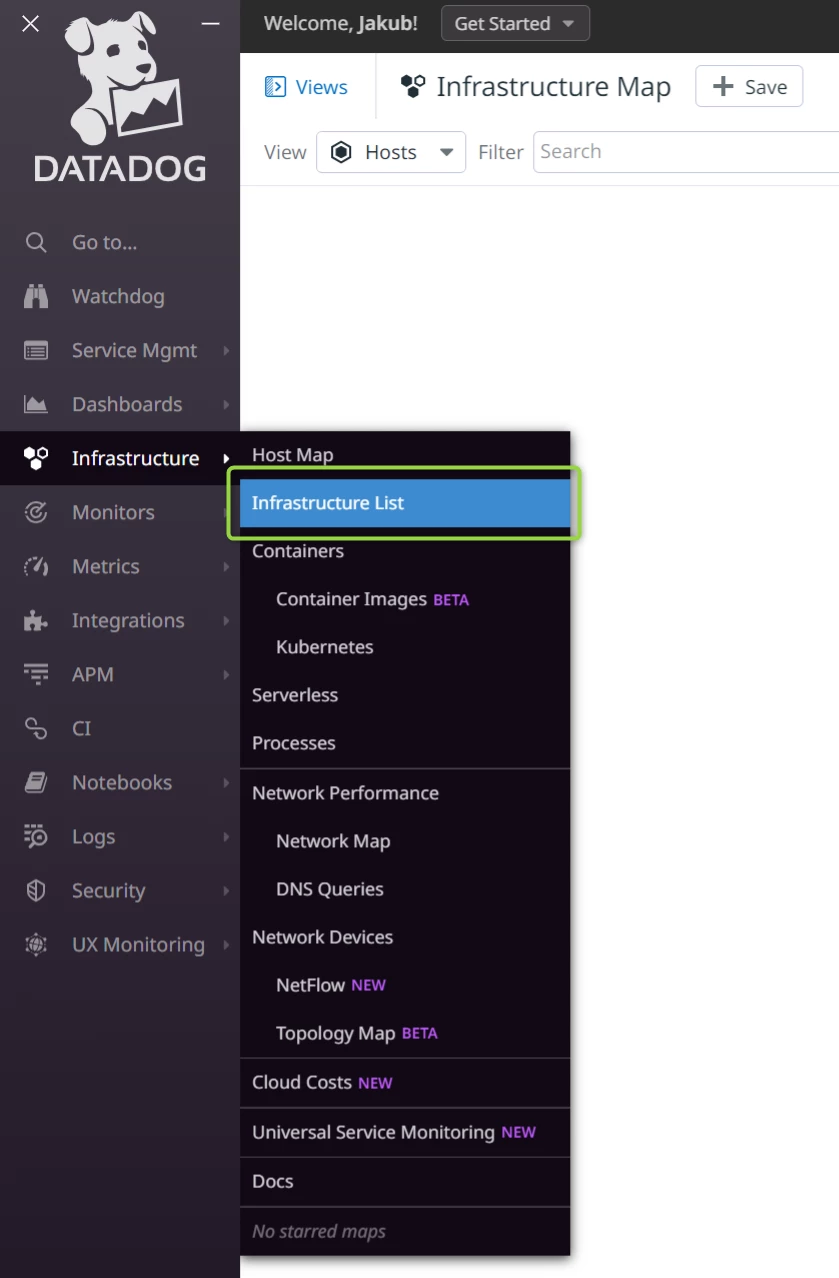The image size is (839, 1278).
Task: Open the Views panel link
Action: tap(306, 87)
